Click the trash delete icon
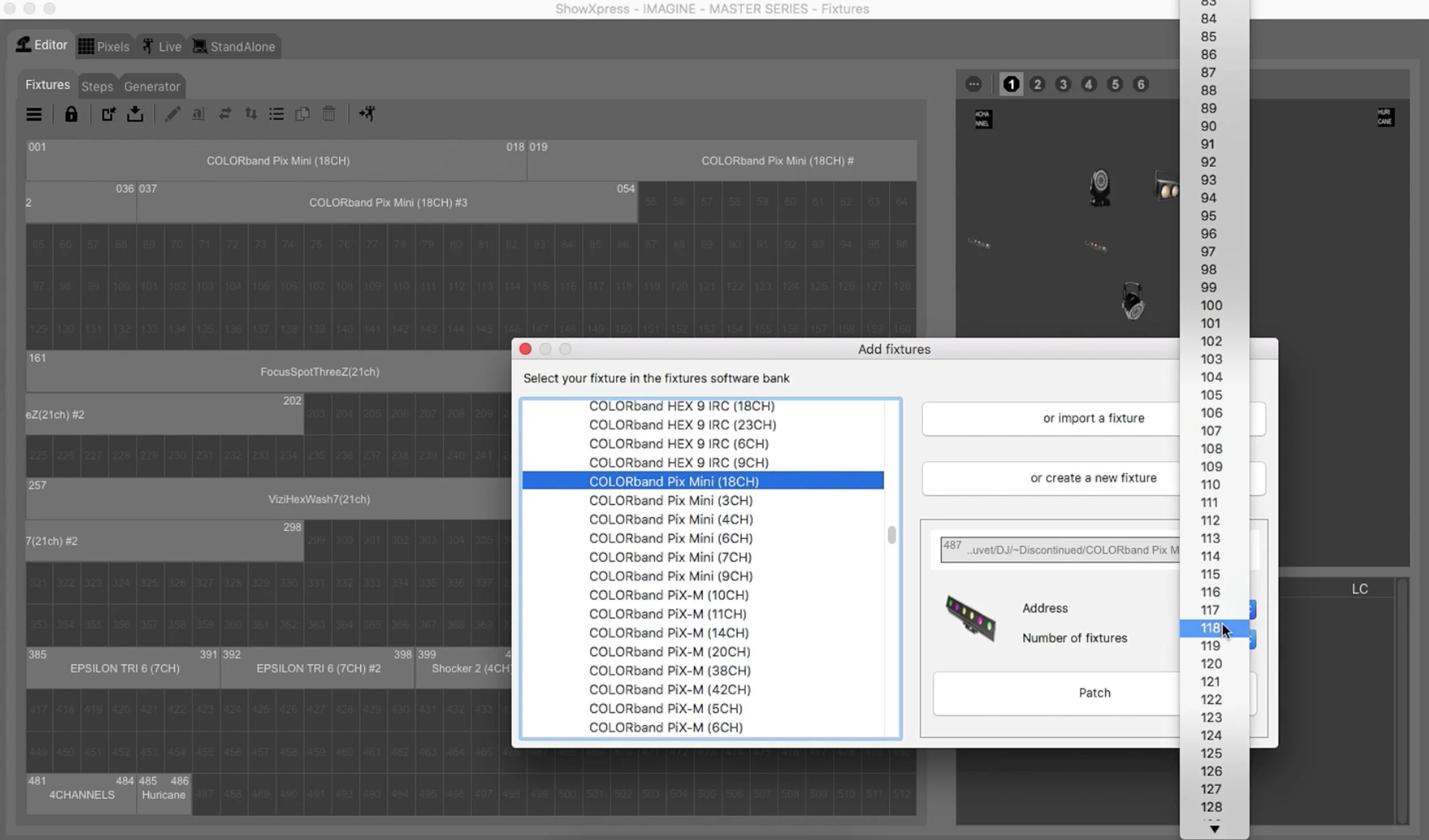 330,114
